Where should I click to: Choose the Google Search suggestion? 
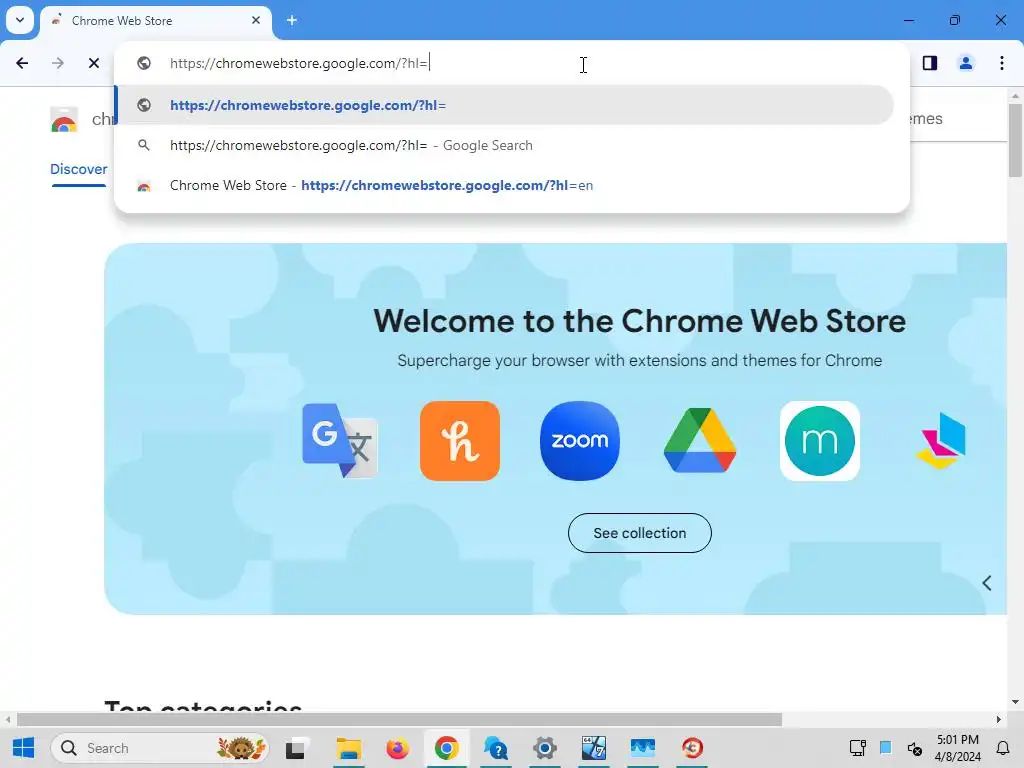pyautogui.click(x=504, y=145)
